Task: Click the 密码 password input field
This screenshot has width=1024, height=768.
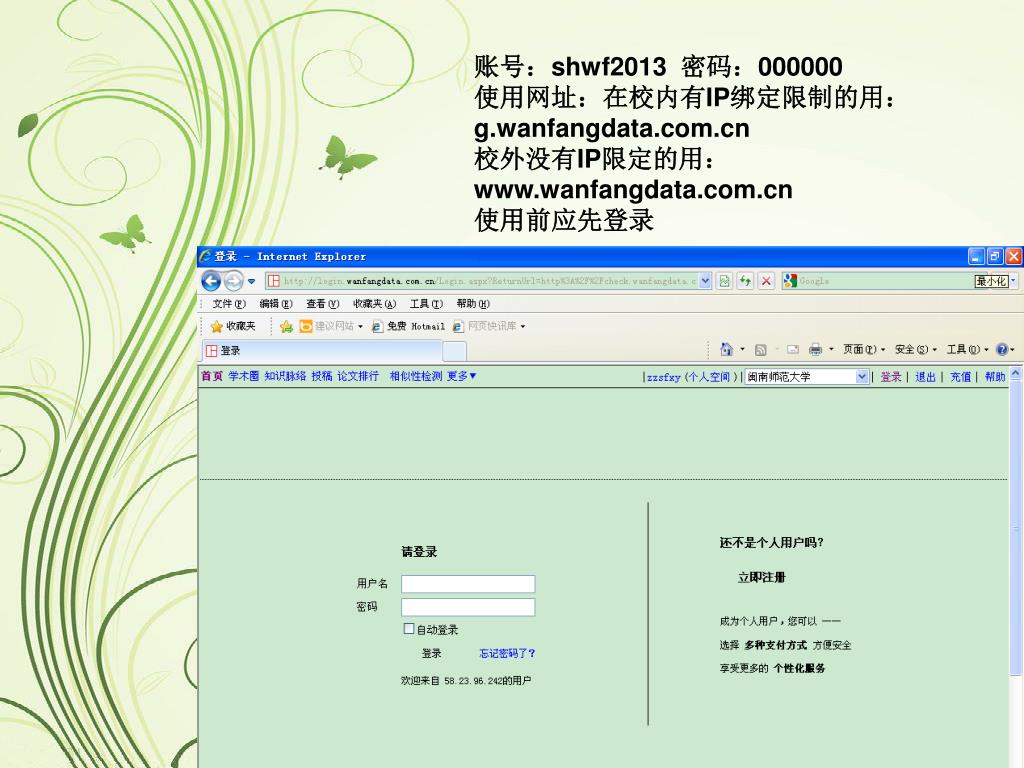Action: pyautogui.click(x=468, y=607)
